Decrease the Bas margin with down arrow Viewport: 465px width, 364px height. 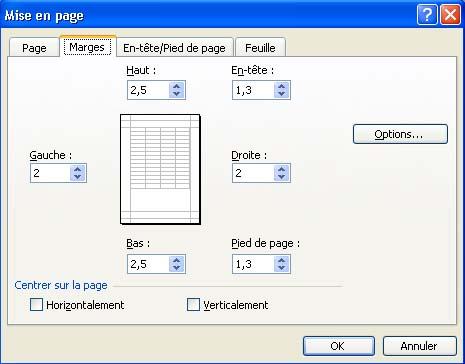click(x=177, y=268)
